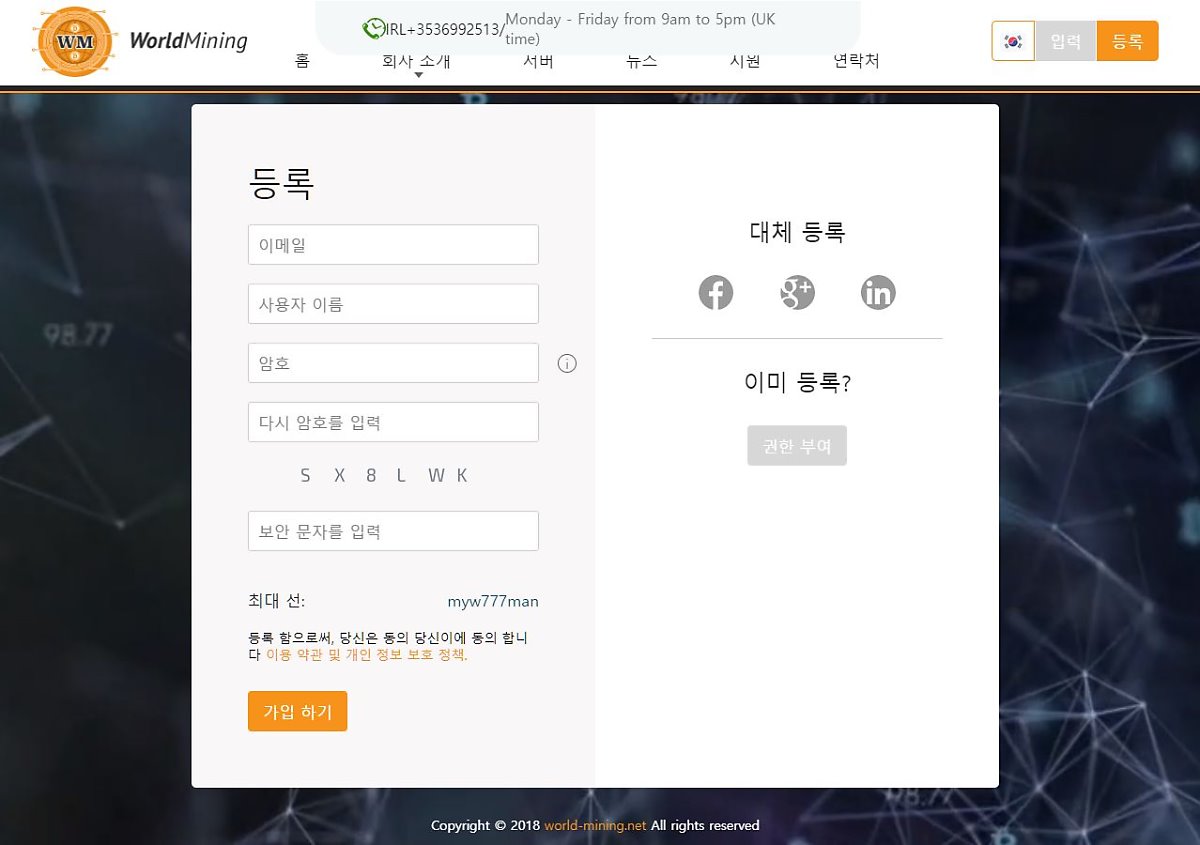This screenshot has height=845, width=1200.
Task: Open the Korean flag language selector
Action: 1013,41
